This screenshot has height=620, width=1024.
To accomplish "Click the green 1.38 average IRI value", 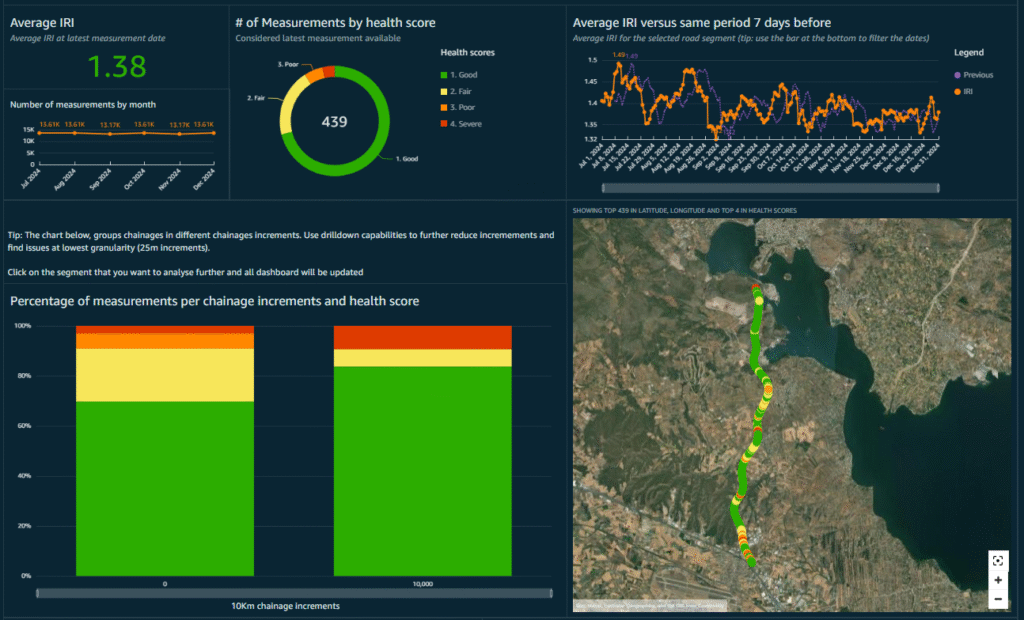I will click(x=117, y=67).
